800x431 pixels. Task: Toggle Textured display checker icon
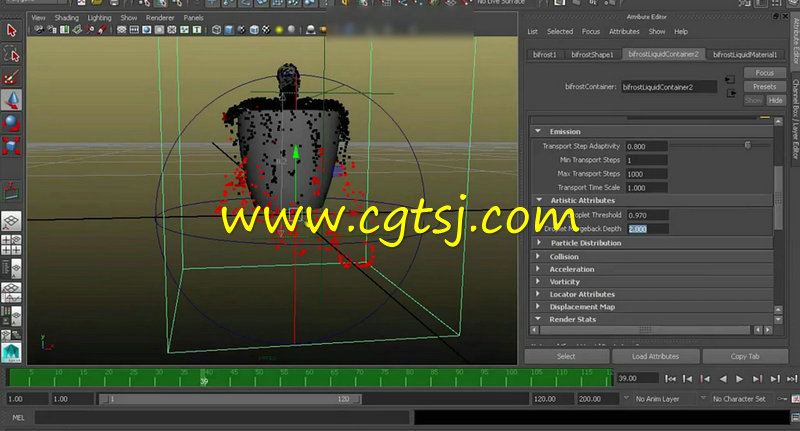(266, 30)
